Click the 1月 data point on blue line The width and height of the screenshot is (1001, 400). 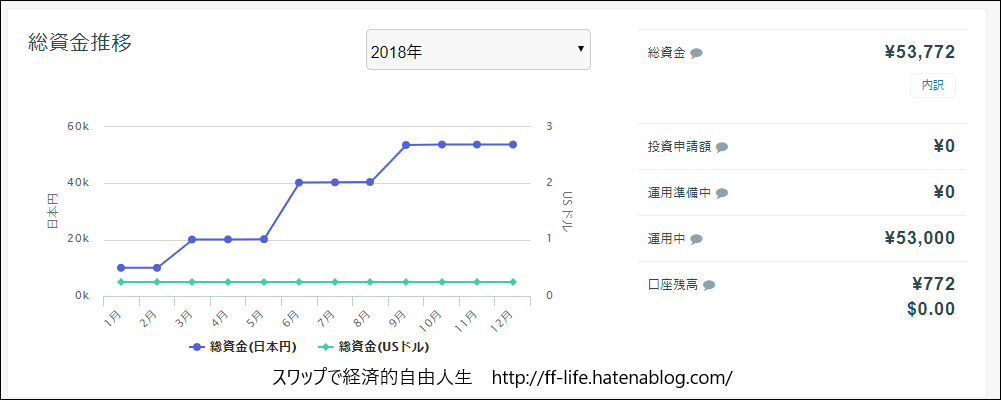click(x=121, y=268)
